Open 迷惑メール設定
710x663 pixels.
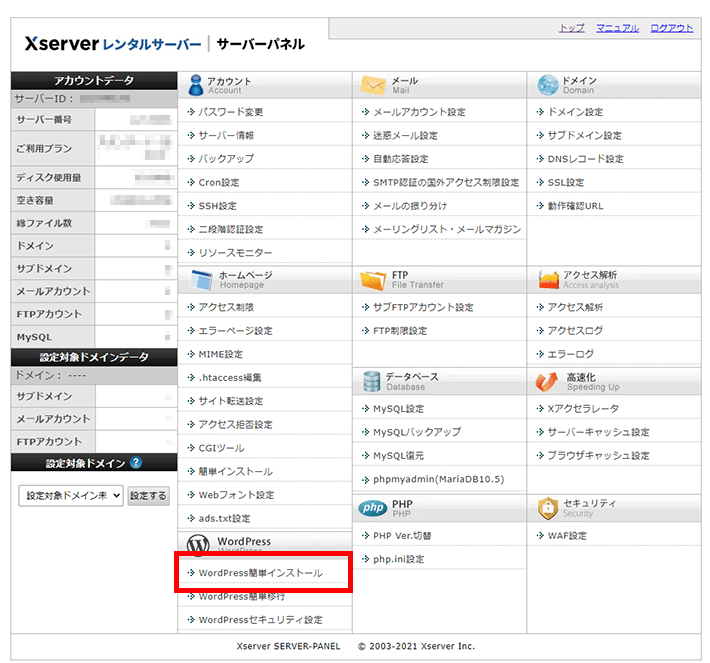tap(405, 135)
